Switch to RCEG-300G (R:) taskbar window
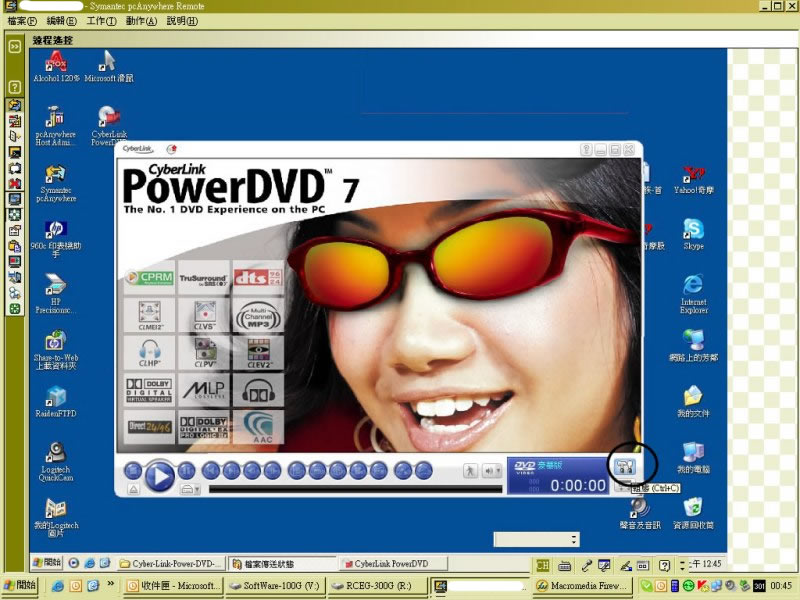 [x=377, y=586]
